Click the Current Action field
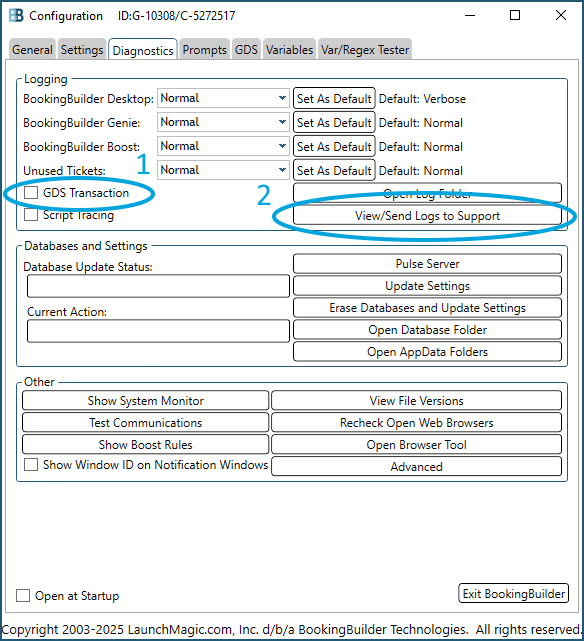 (158, 331)
